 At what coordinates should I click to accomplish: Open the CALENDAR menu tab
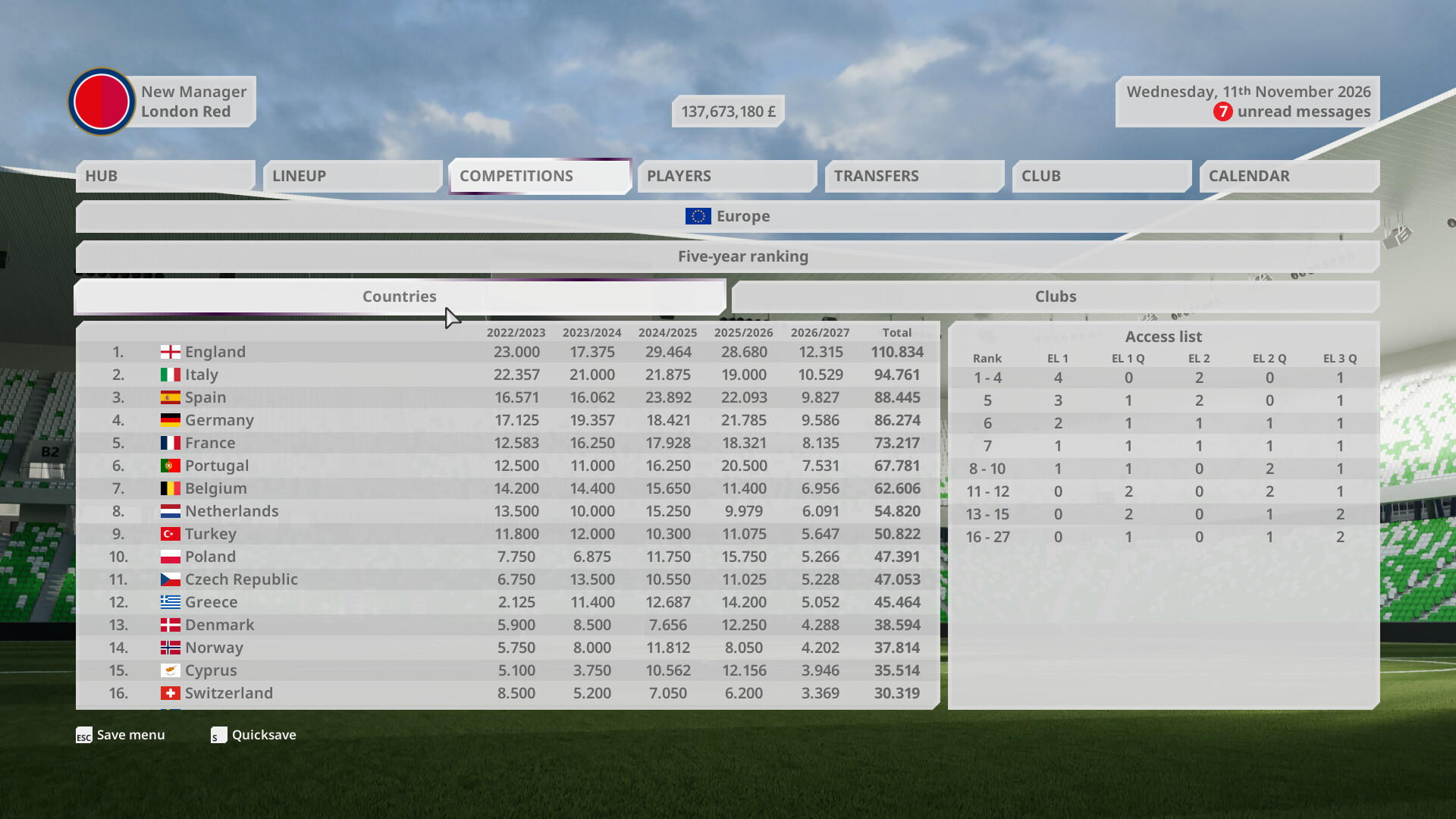(1289, 176)
